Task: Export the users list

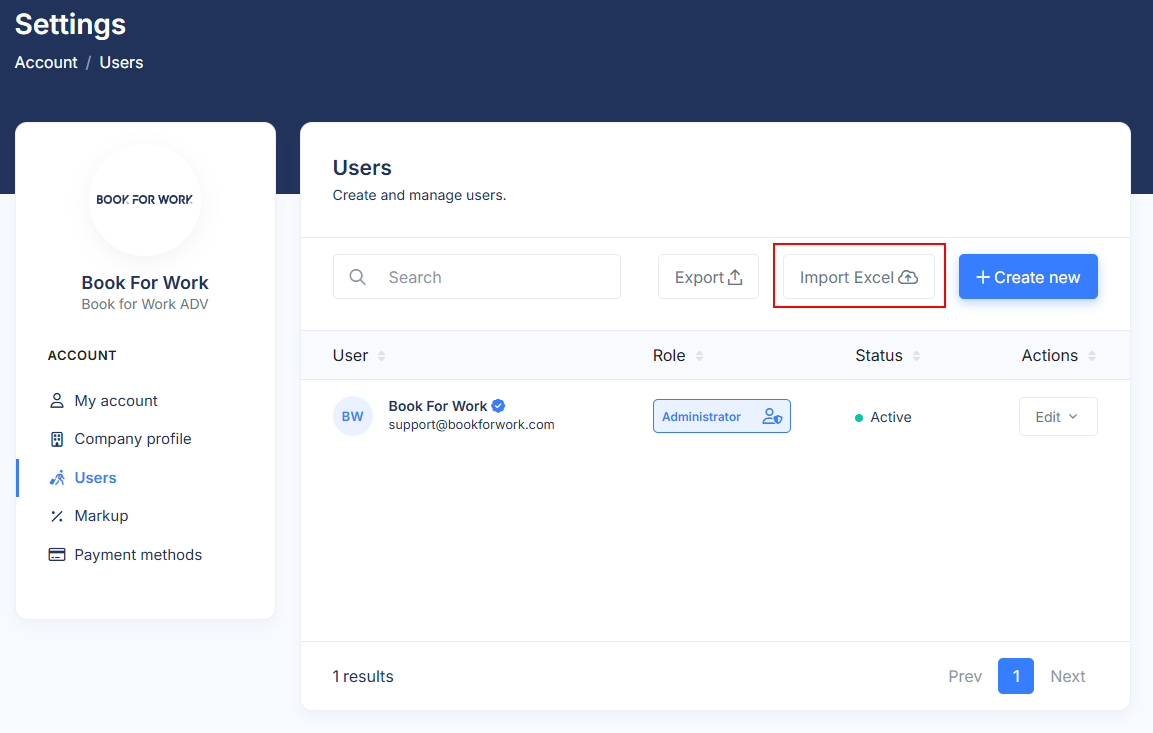Action: [708, 276]
